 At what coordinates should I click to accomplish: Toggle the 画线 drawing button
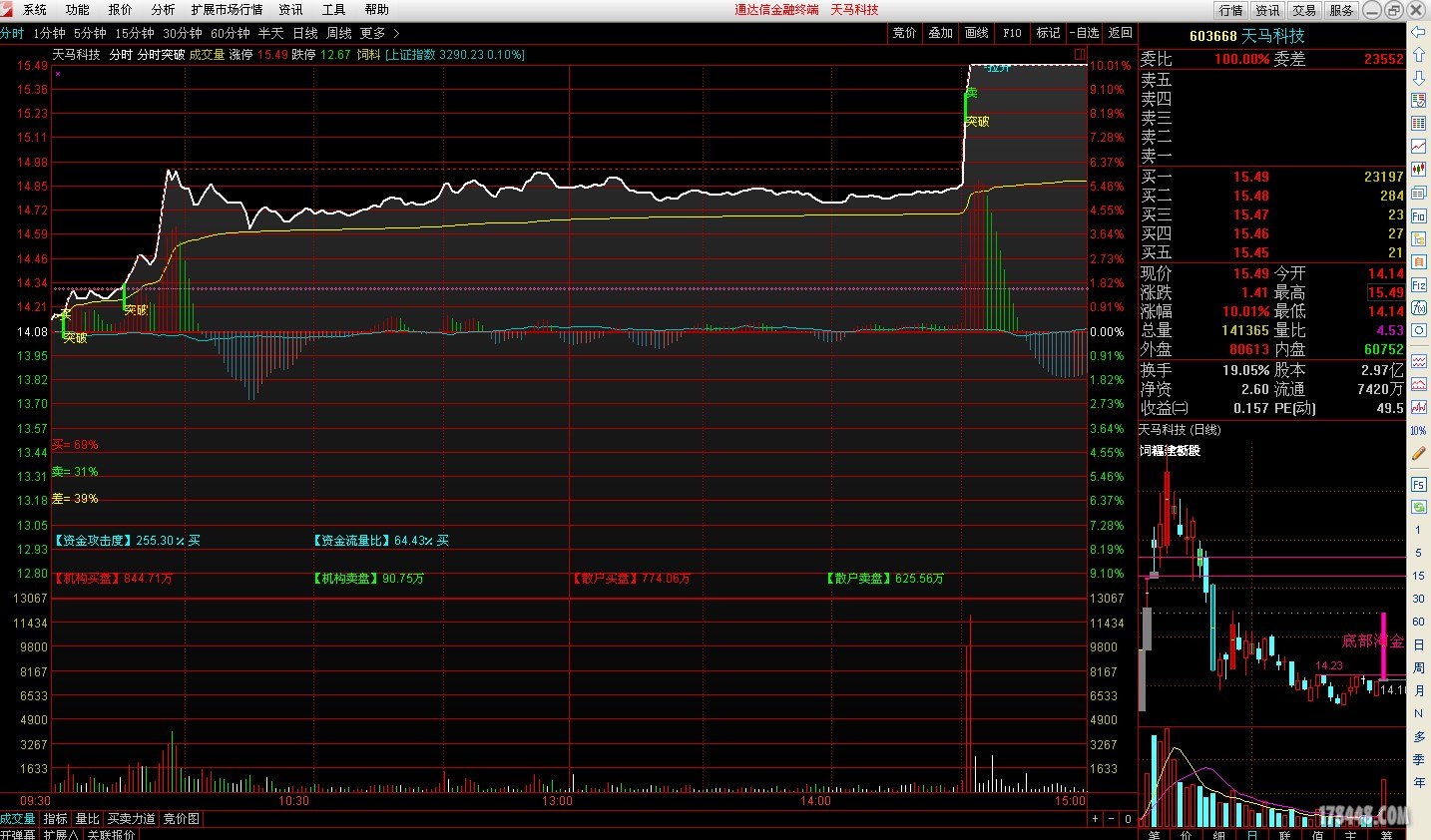[x=977, y=33]
